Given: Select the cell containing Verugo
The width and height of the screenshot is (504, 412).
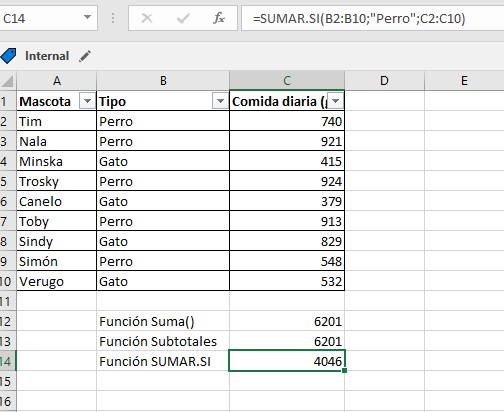Looking at the screenshot, I should coord(57,281).
